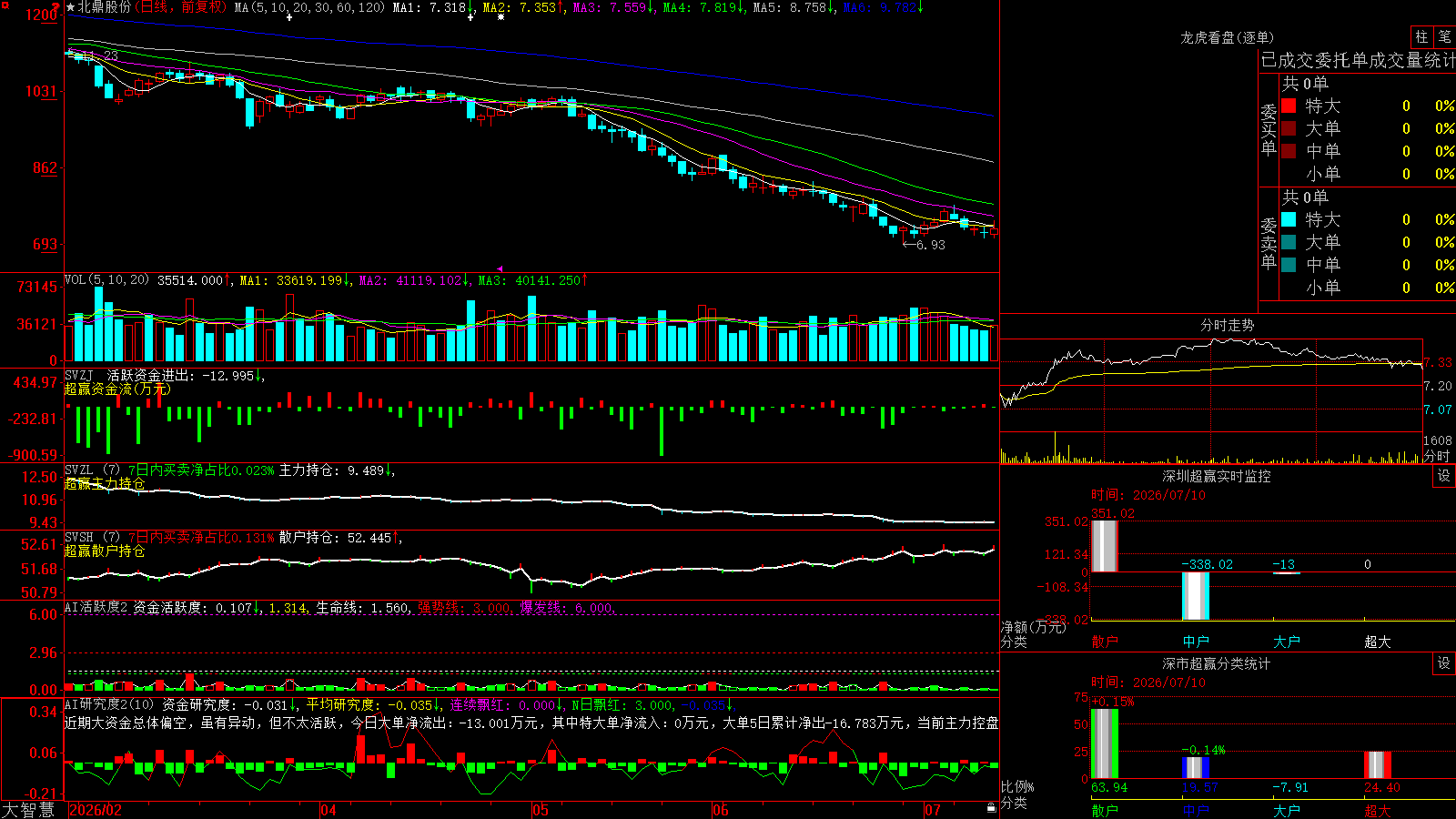Select the yellow MA2: 7.353 label

519,7
